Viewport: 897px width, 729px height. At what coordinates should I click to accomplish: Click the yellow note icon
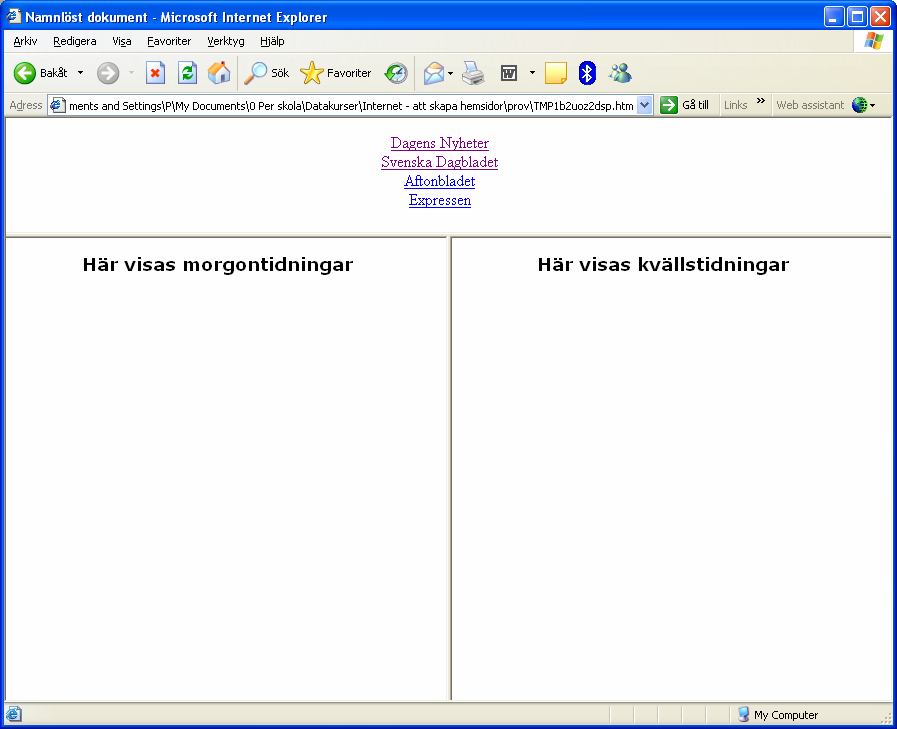coord(555,73)
